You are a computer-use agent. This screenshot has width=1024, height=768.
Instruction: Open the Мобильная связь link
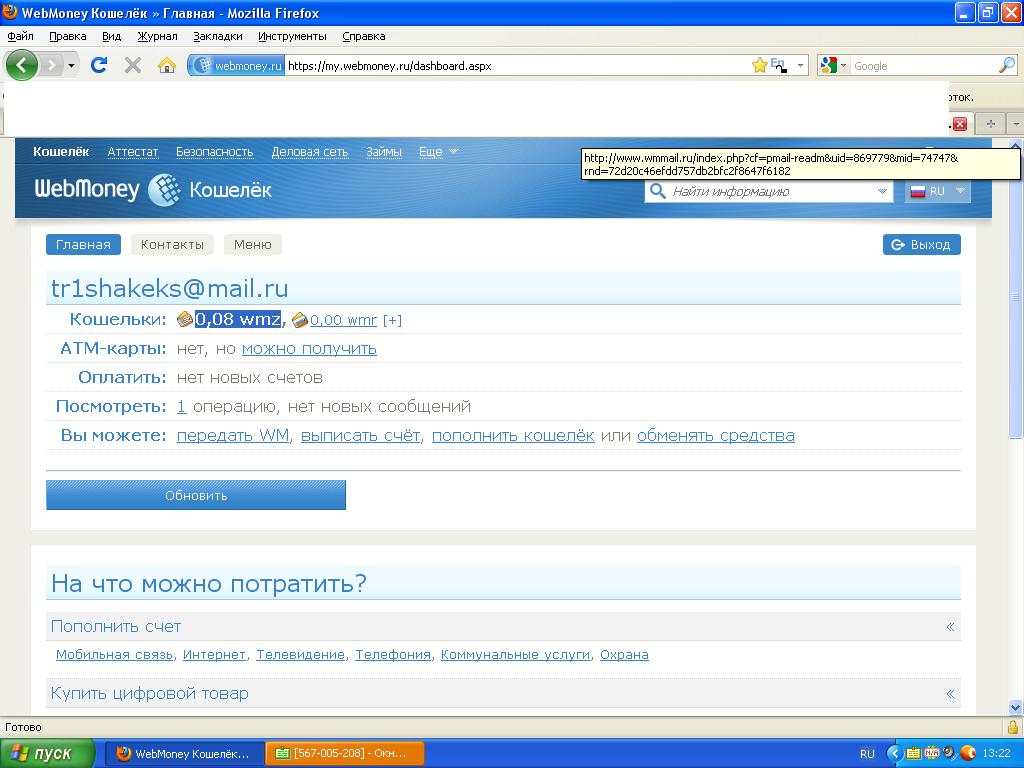[114, 654]
